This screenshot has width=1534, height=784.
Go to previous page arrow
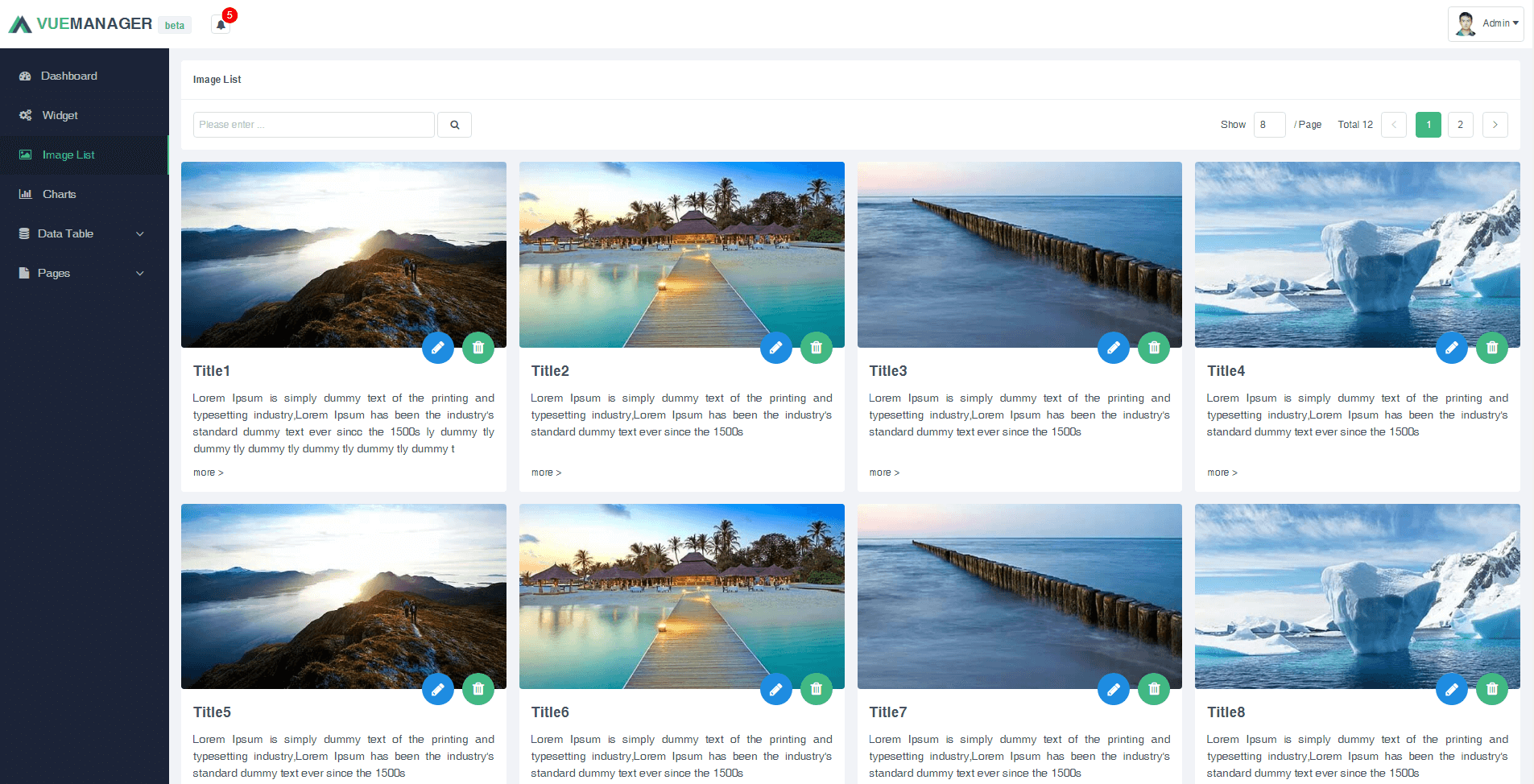pos(1394,125)
